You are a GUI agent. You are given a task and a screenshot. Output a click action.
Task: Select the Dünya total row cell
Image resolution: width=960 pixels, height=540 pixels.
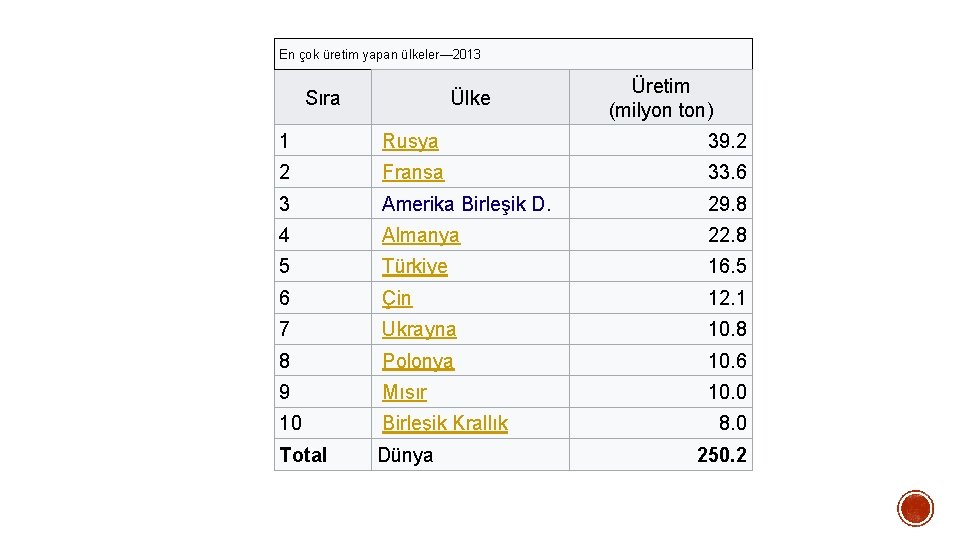click(x=405, y=455)
